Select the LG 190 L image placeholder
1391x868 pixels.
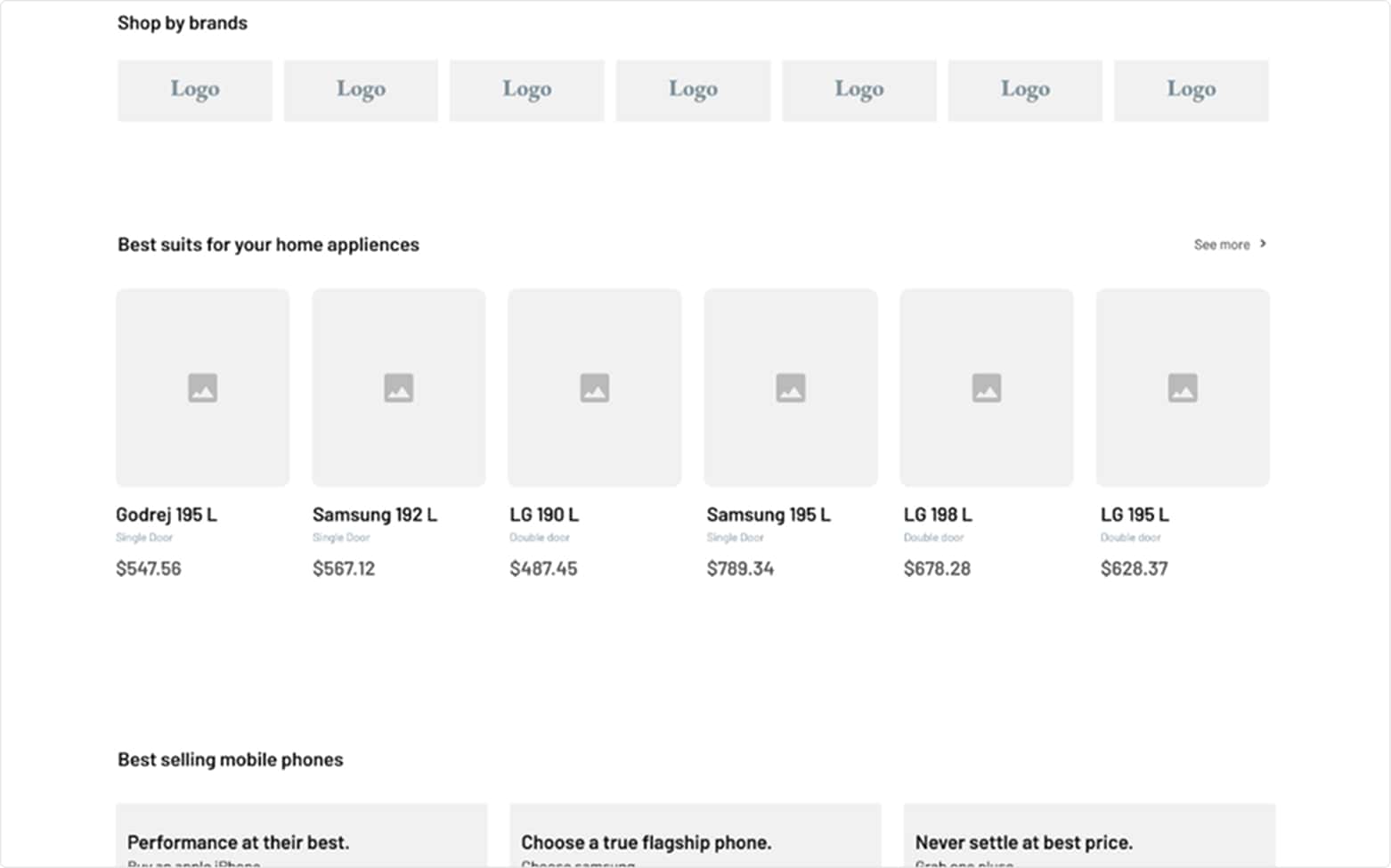pyautogui.click(x=594, y=387)
